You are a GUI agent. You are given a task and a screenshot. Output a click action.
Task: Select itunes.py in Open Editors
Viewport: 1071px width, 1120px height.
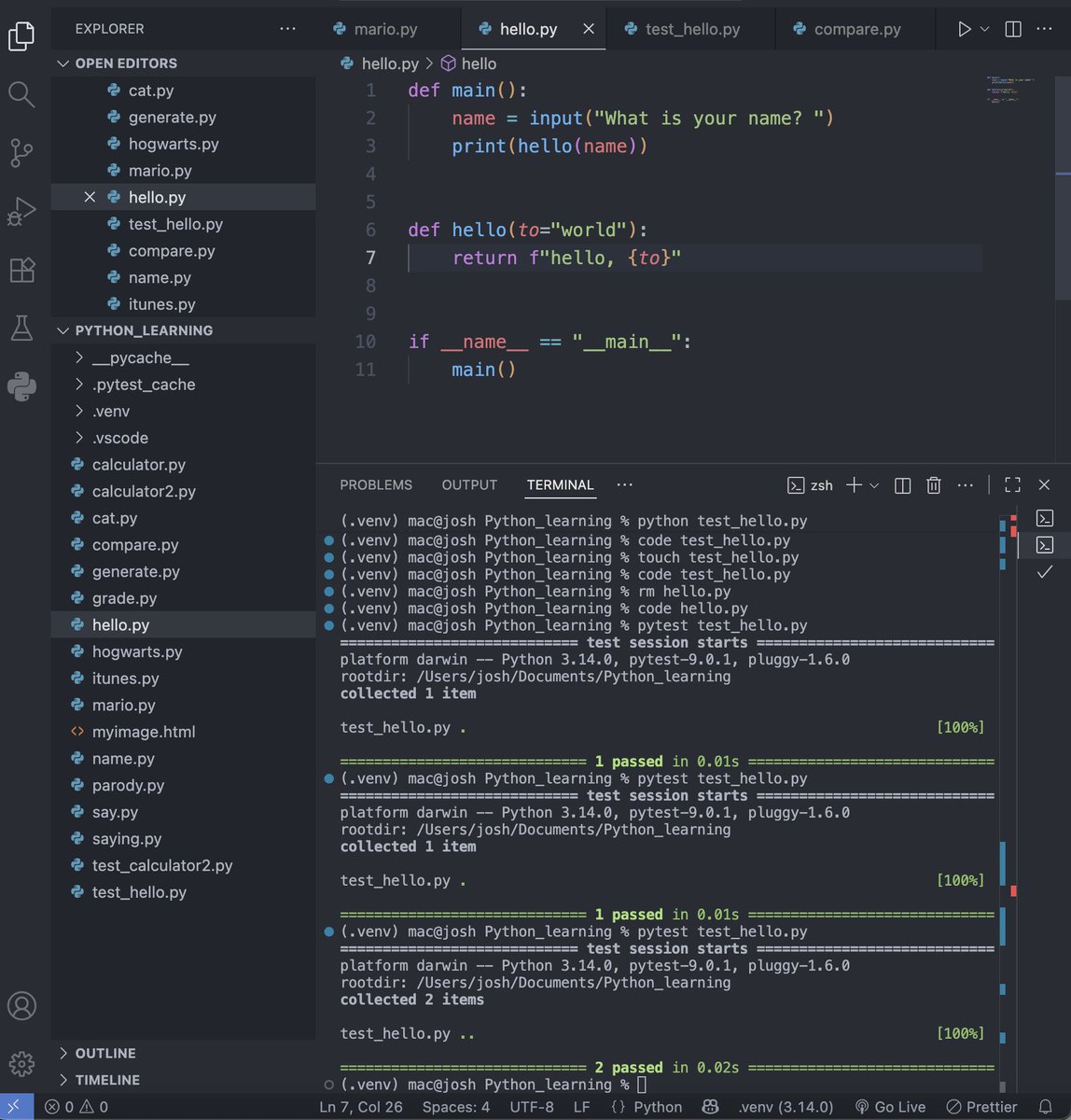click(183, 304)
